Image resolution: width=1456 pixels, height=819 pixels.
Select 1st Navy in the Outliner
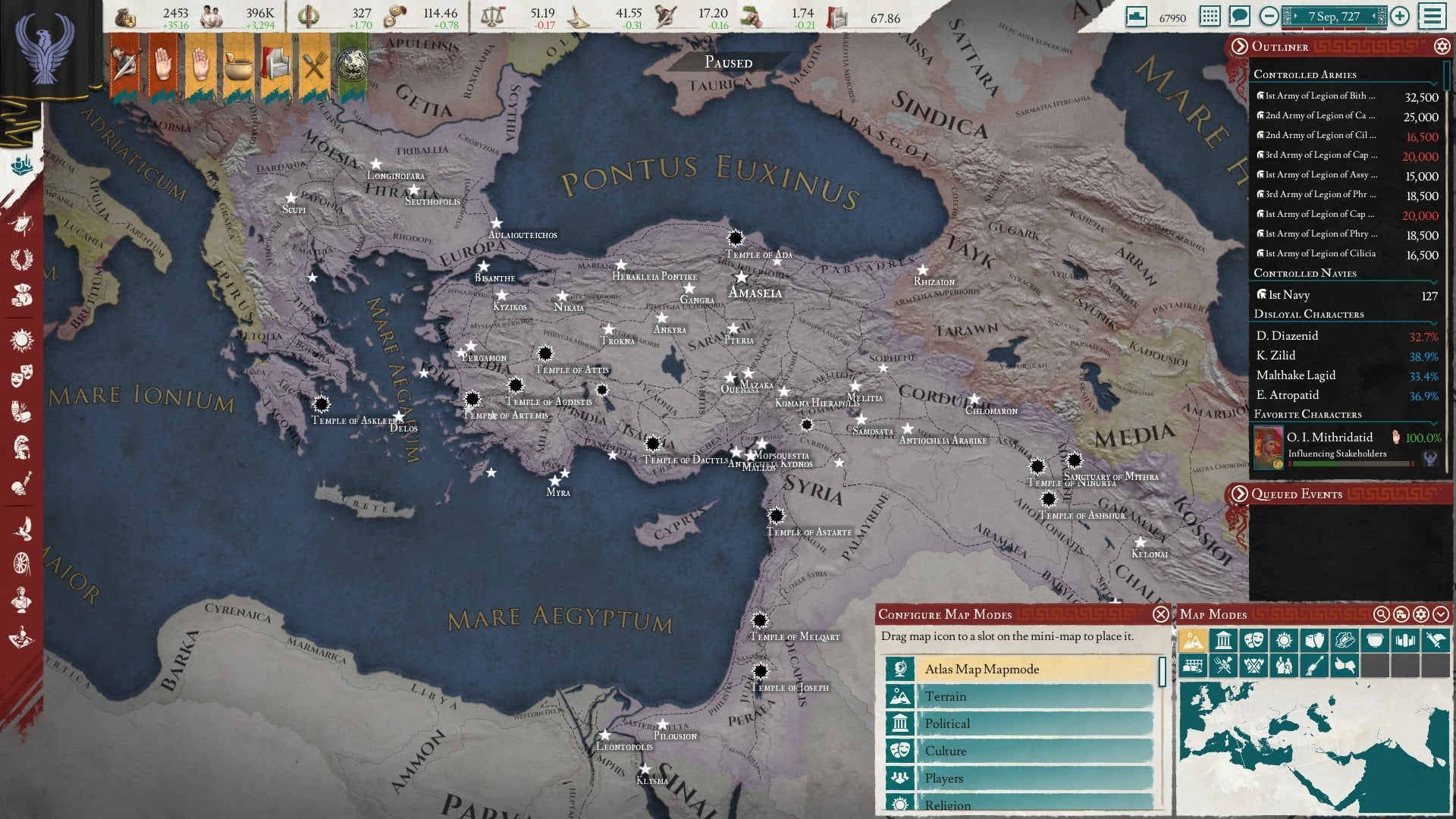click(1345, 295)
